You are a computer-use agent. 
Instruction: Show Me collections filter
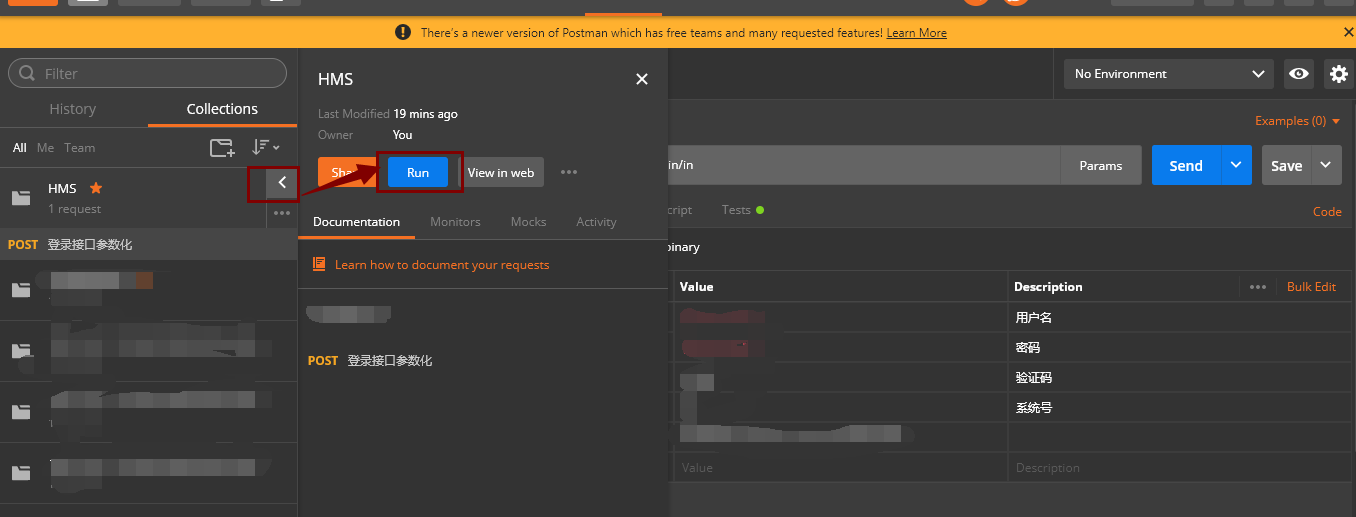pyautogui.click(x=45, y=147)
